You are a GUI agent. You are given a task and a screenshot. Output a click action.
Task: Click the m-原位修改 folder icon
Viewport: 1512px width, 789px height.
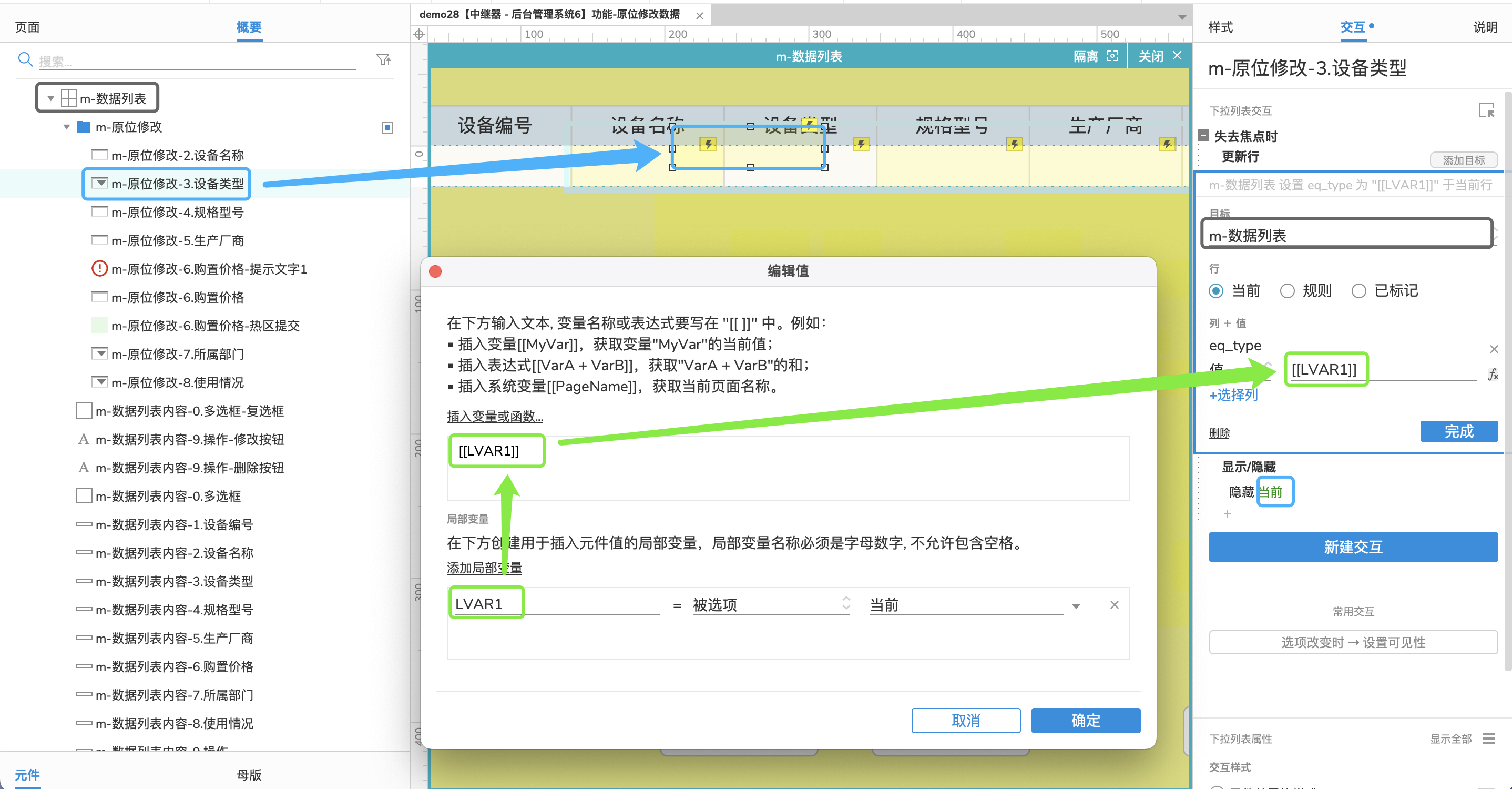pos(84,127)
